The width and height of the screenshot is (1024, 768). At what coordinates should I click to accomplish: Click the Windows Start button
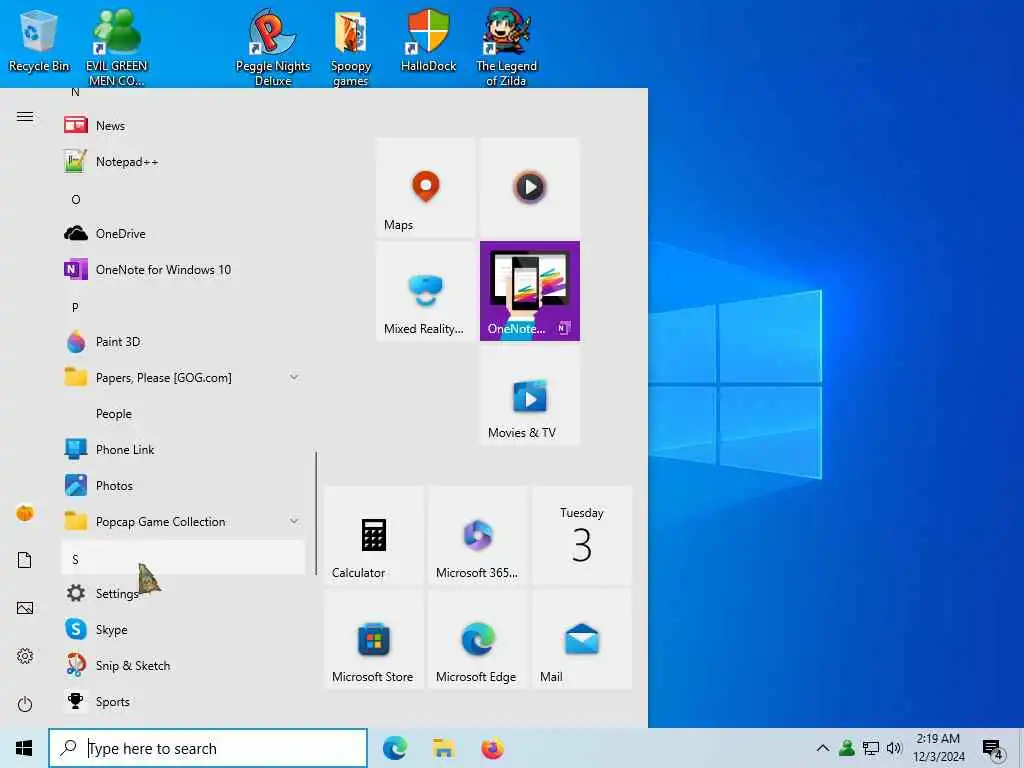click(x=24, y=748)
